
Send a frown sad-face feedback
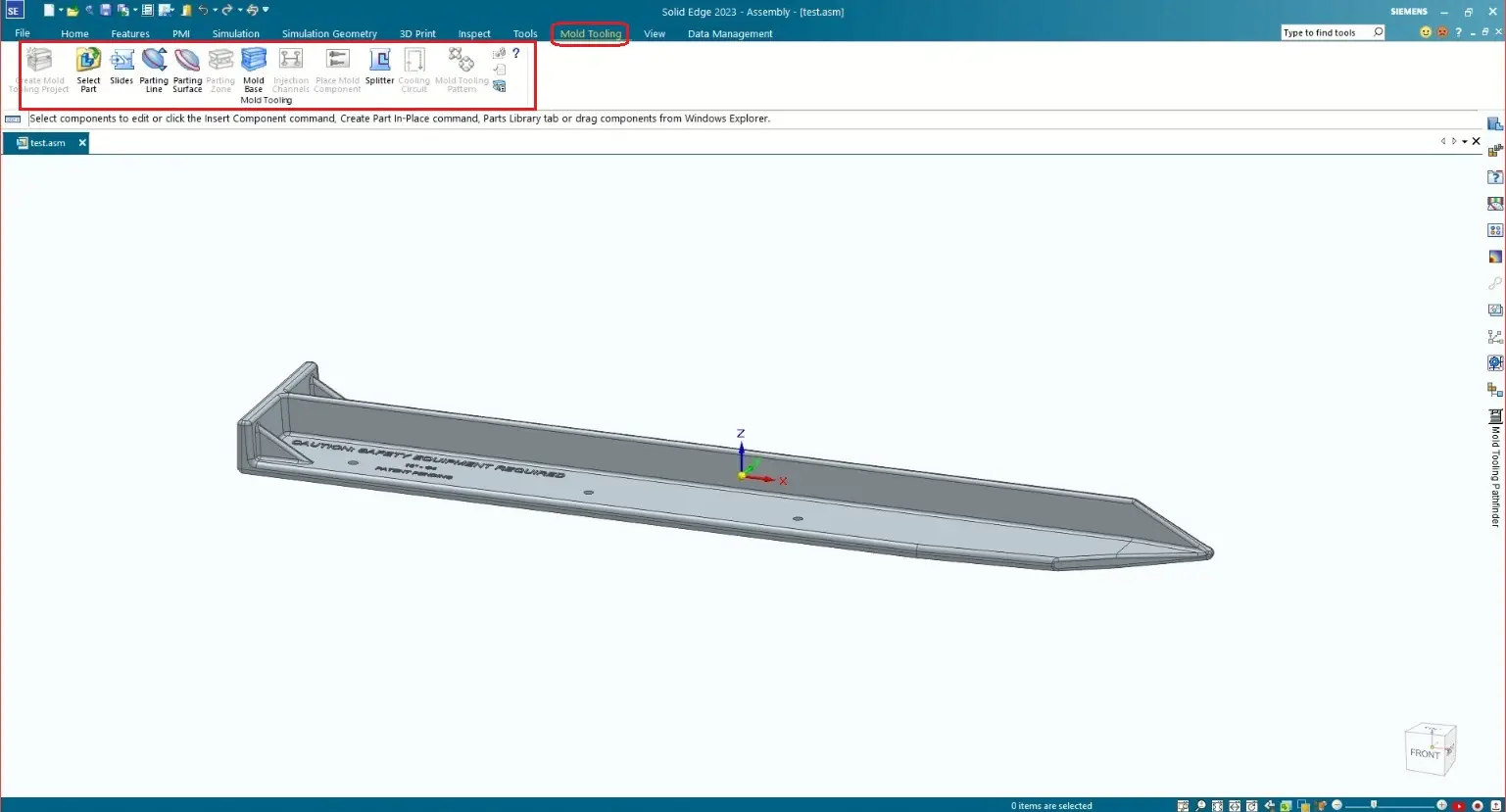click(x=1441, y=32)
